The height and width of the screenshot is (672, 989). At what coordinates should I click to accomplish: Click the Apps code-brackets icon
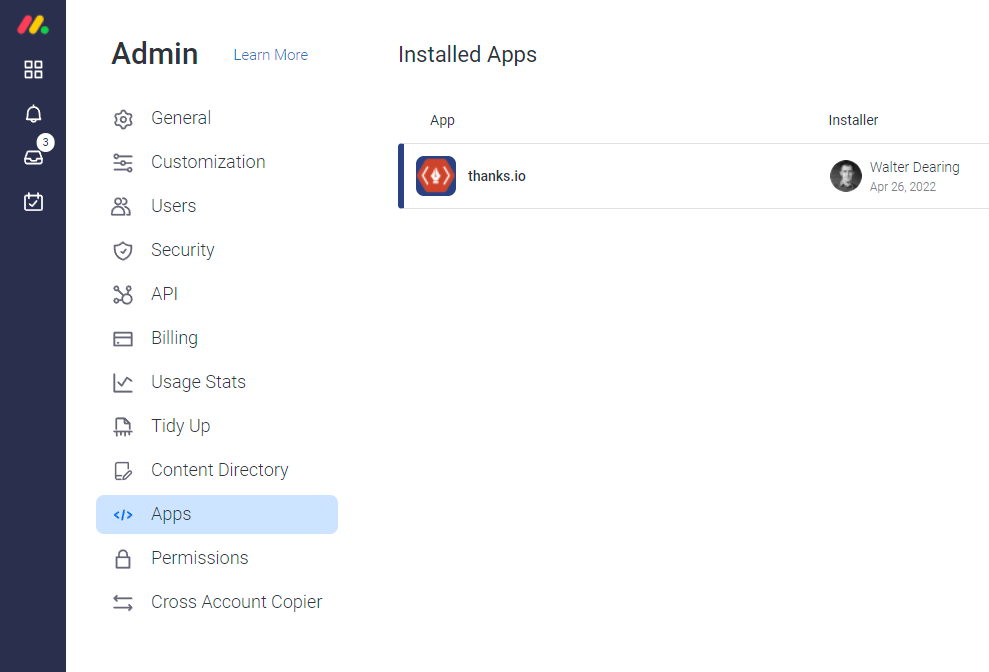click(123, 515)
